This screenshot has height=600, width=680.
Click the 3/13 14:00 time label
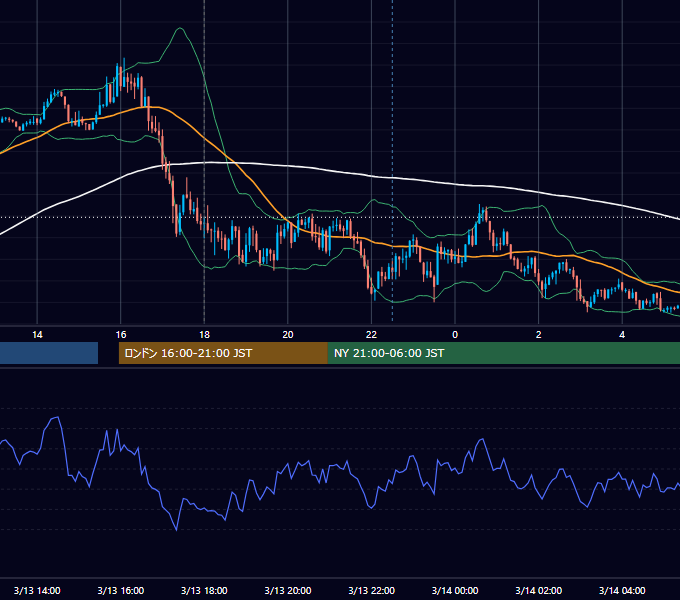pos(37,590)
